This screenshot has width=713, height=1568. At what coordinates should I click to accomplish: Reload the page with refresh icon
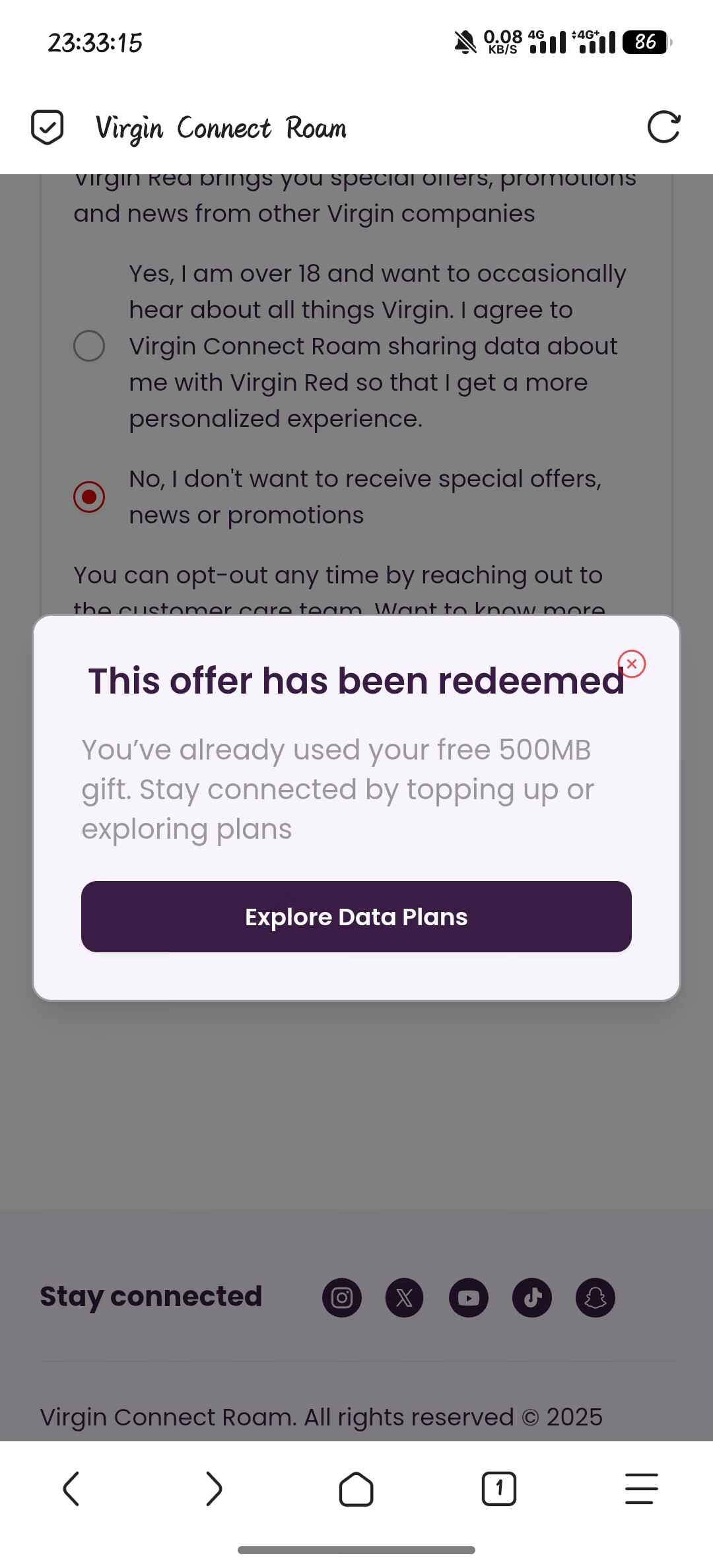(663, 127)
